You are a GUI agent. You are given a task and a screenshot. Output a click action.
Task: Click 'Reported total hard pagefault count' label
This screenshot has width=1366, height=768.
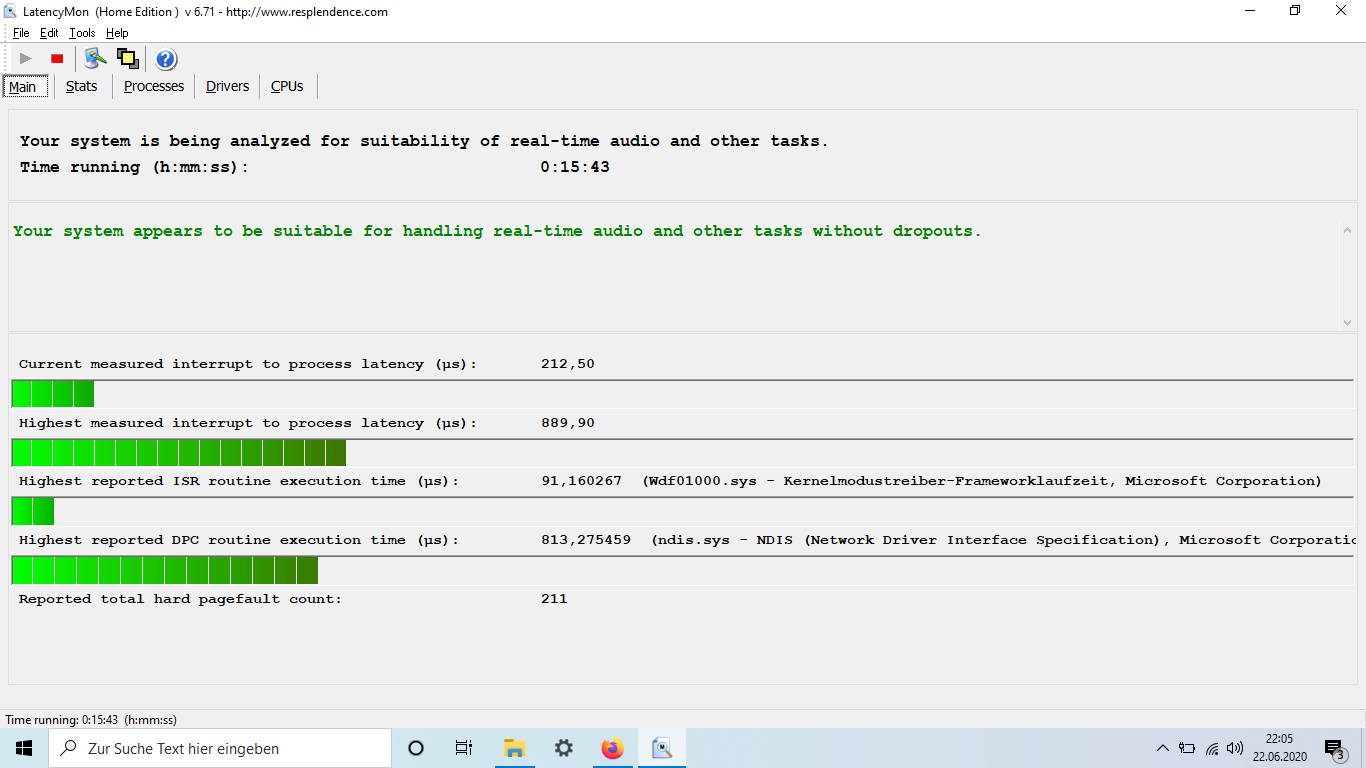click(180, 599)
